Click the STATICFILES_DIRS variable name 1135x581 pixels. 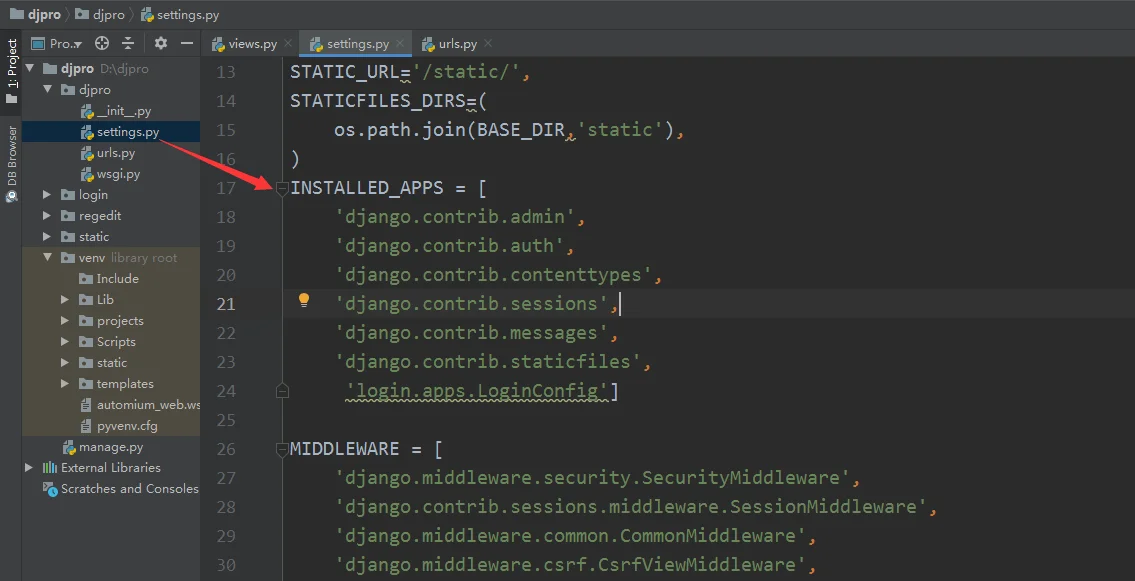(377, 101)
